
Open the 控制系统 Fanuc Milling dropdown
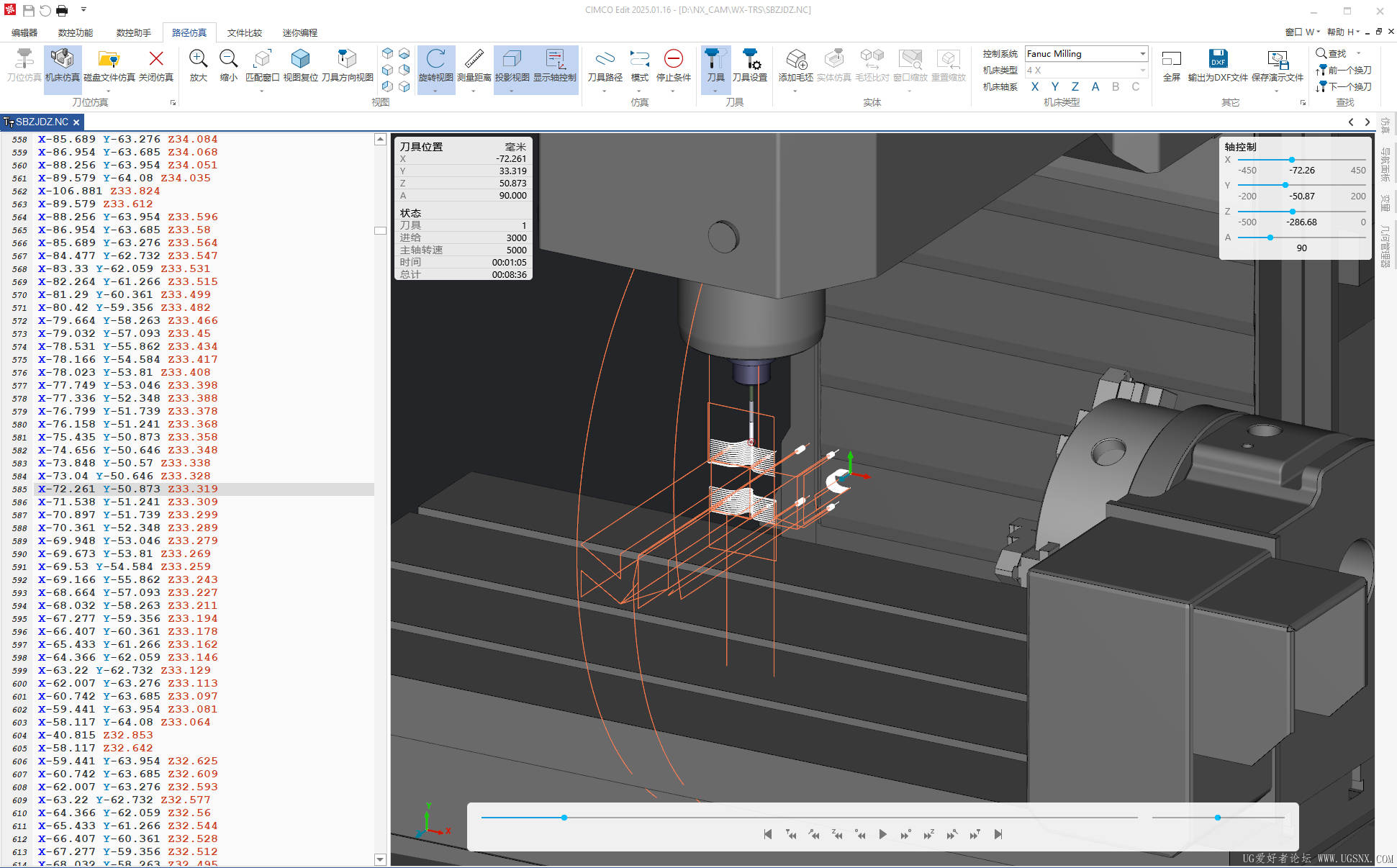click(x=1142, y=53)
